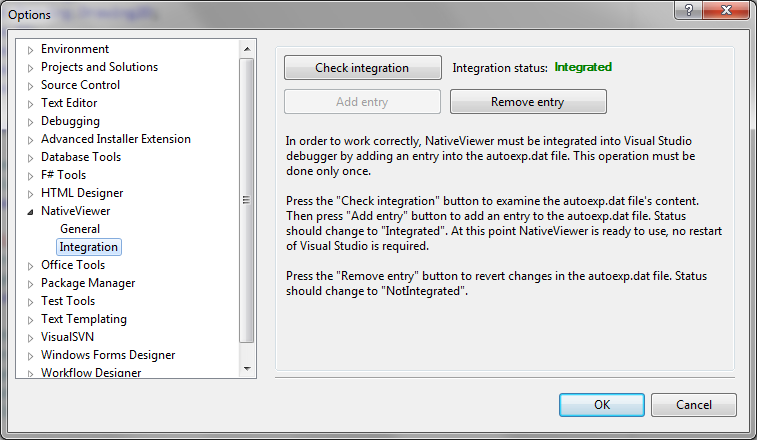Select the VisualSVN category

[x=67, y=337]
